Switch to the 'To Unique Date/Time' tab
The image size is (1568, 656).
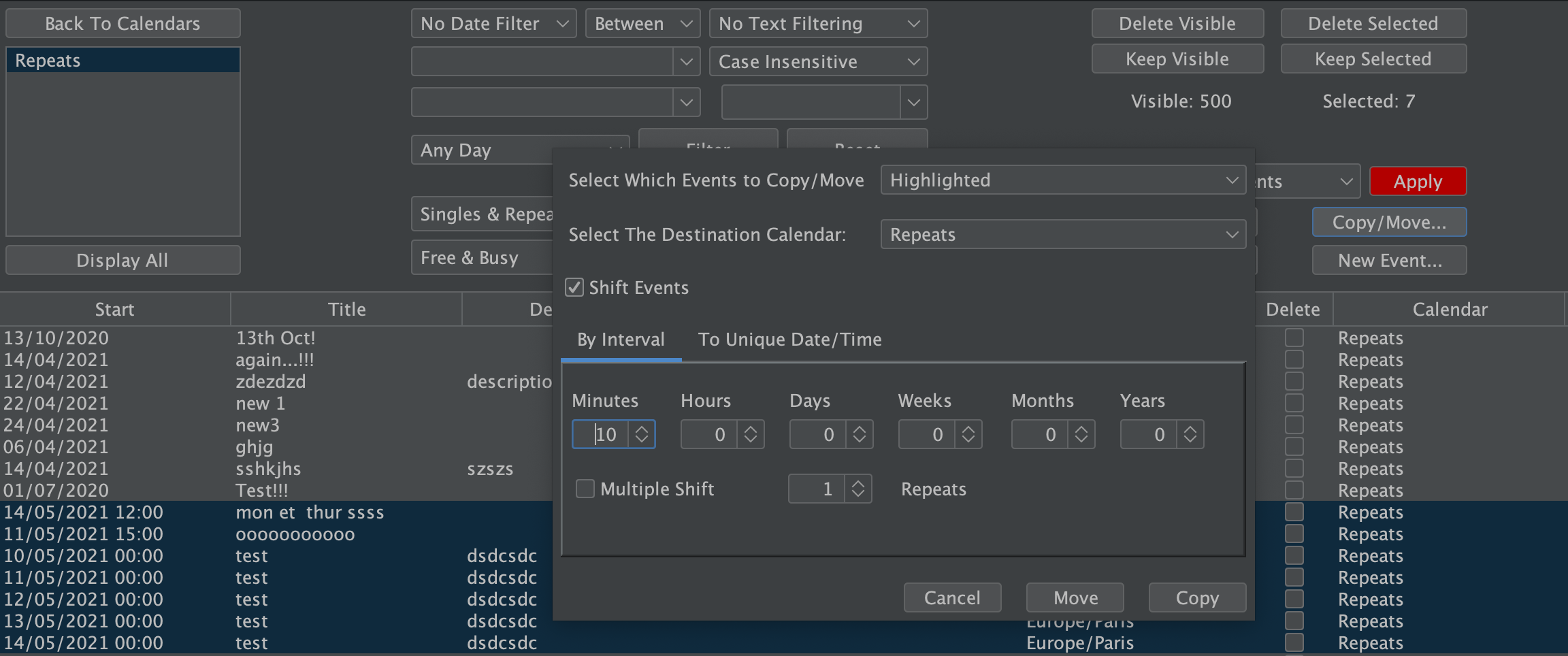pos(789,339)
